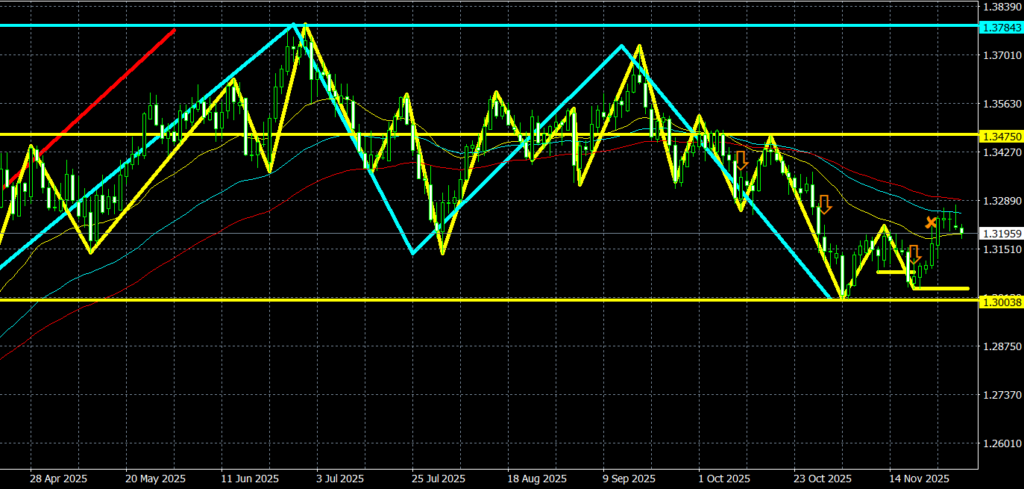Select the lowest short yellow horizontal segment
The image size is (1024, 489).
(x=940, y=288)
